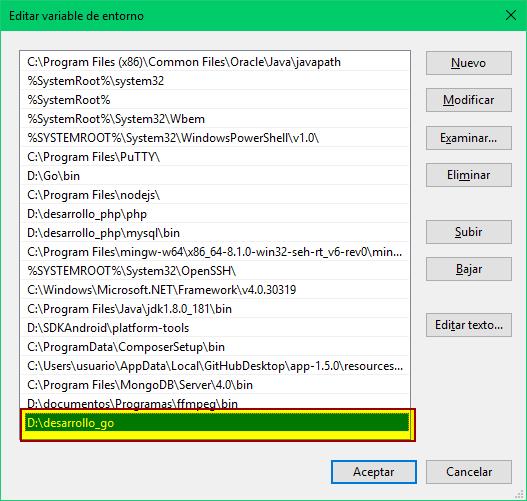Screen dimensions: 527x501
Task: Select the D:\Go\bin entry
Action: click(x=215, y=176)
